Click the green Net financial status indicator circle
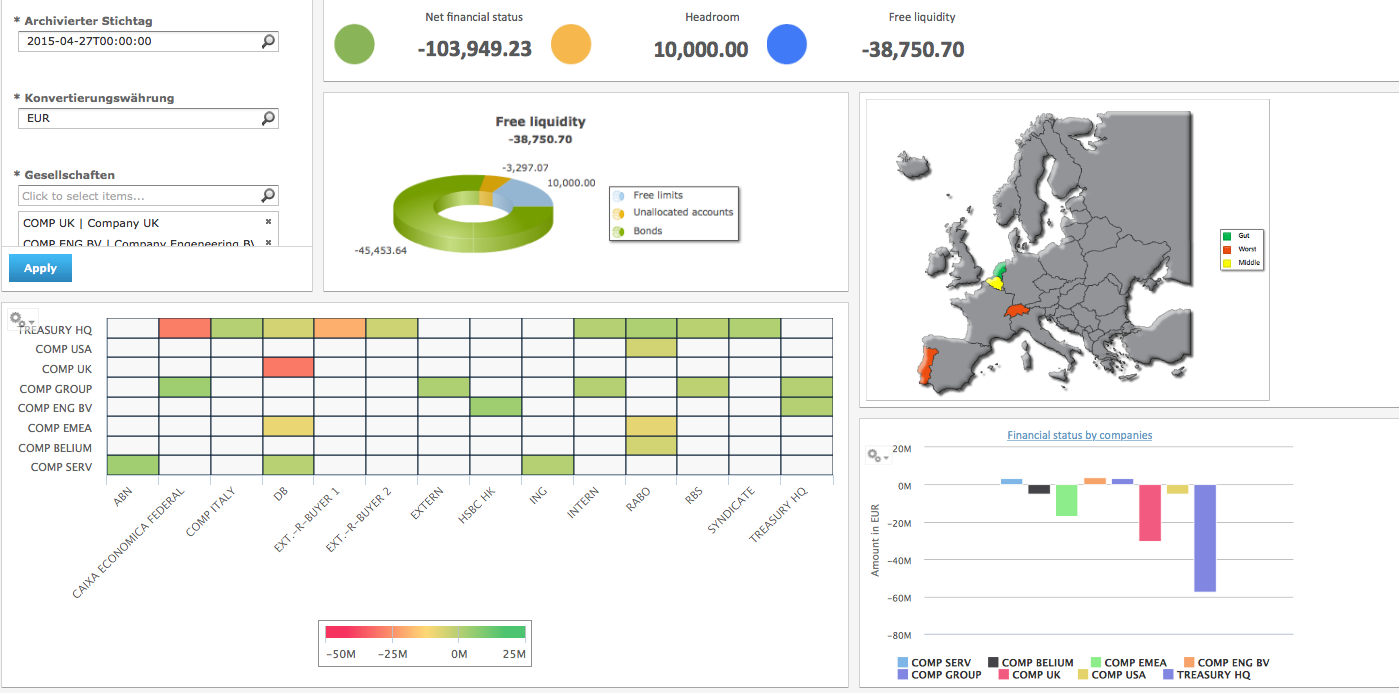This screenshot has width=1399, height=693. pyautogui.click(x=354, y=45)
